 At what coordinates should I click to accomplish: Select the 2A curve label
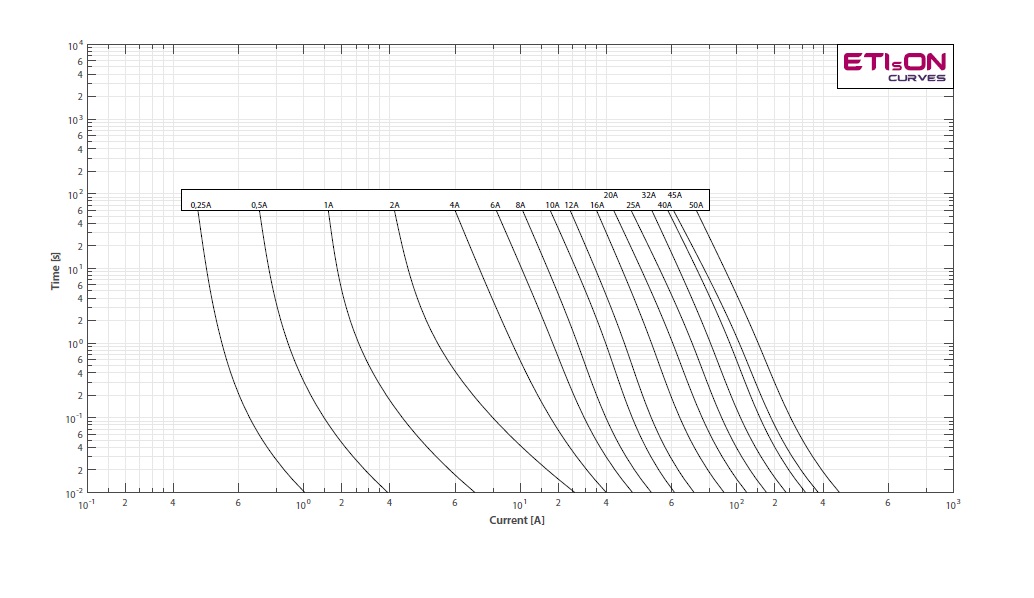[394, 206]
